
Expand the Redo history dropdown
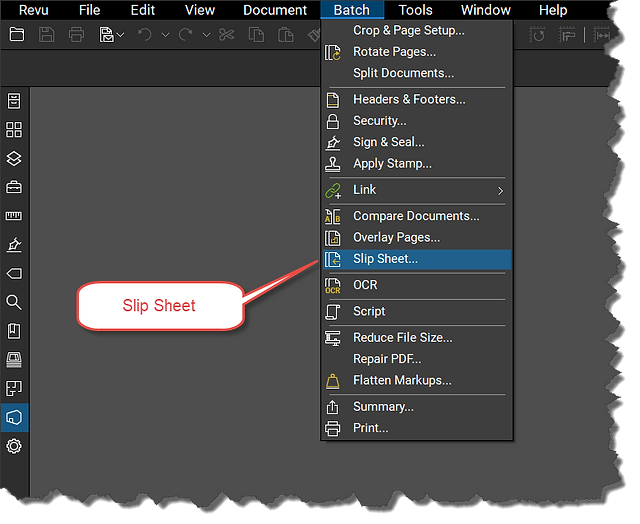coord(207,35)
